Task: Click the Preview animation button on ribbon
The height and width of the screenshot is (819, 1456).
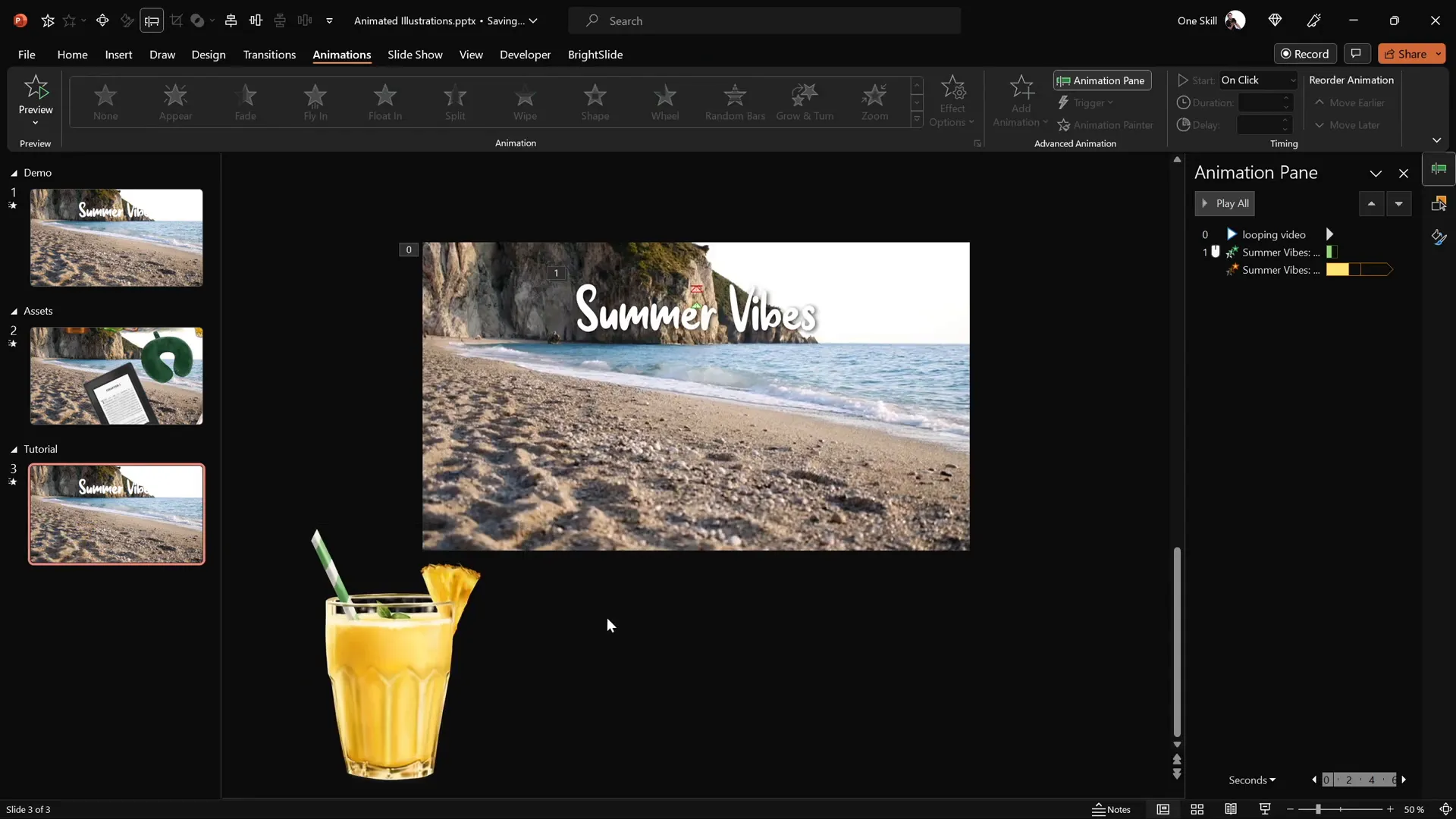Action: [x=35, y=99]
